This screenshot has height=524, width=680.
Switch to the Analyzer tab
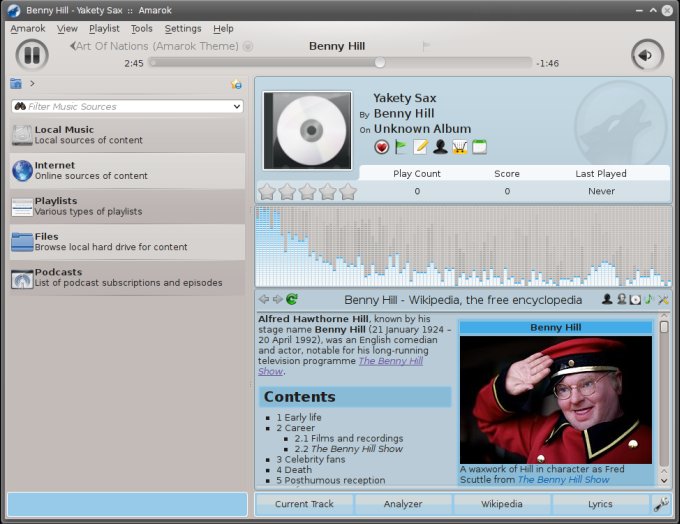(403, 504)
